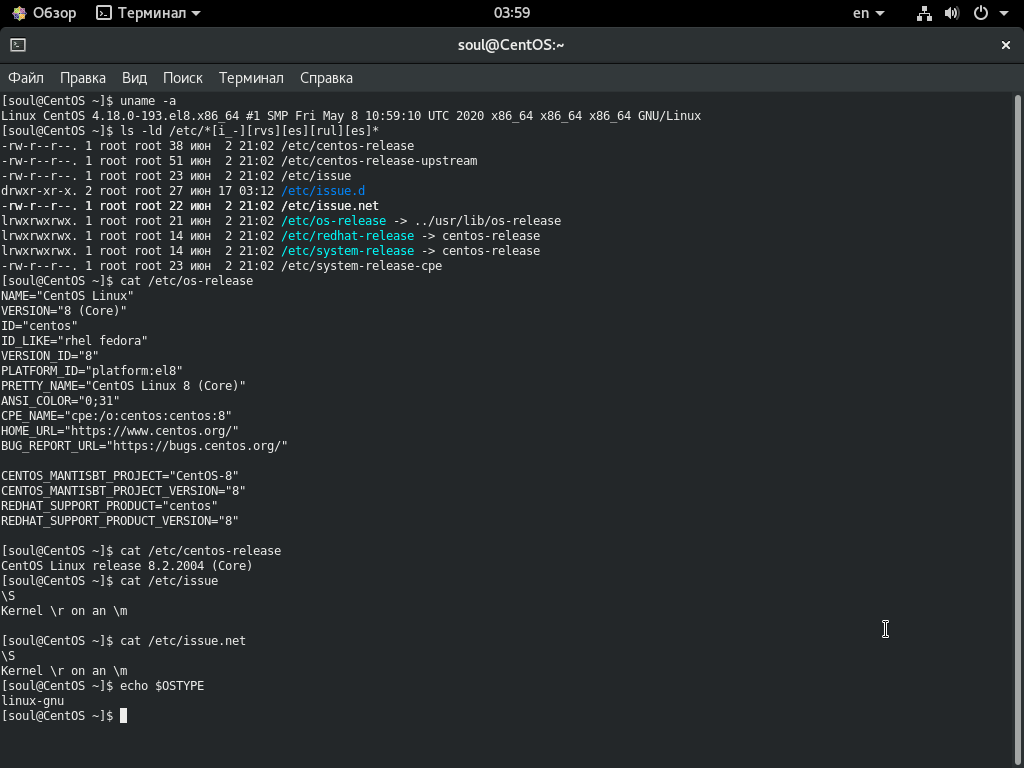Screen dimensions: 1024x768
Task: Open the Правка menu
Action: tap(83, 78)
